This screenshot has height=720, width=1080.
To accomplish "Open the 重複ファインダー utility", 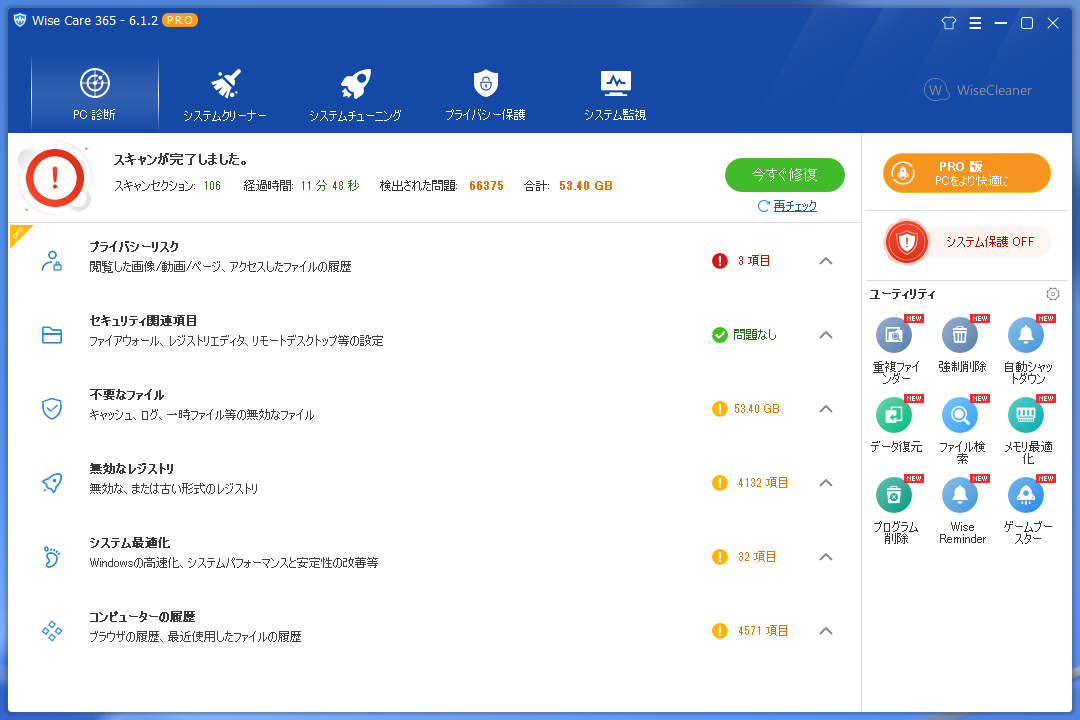I will pyautogui.click(x=893, y=336).
